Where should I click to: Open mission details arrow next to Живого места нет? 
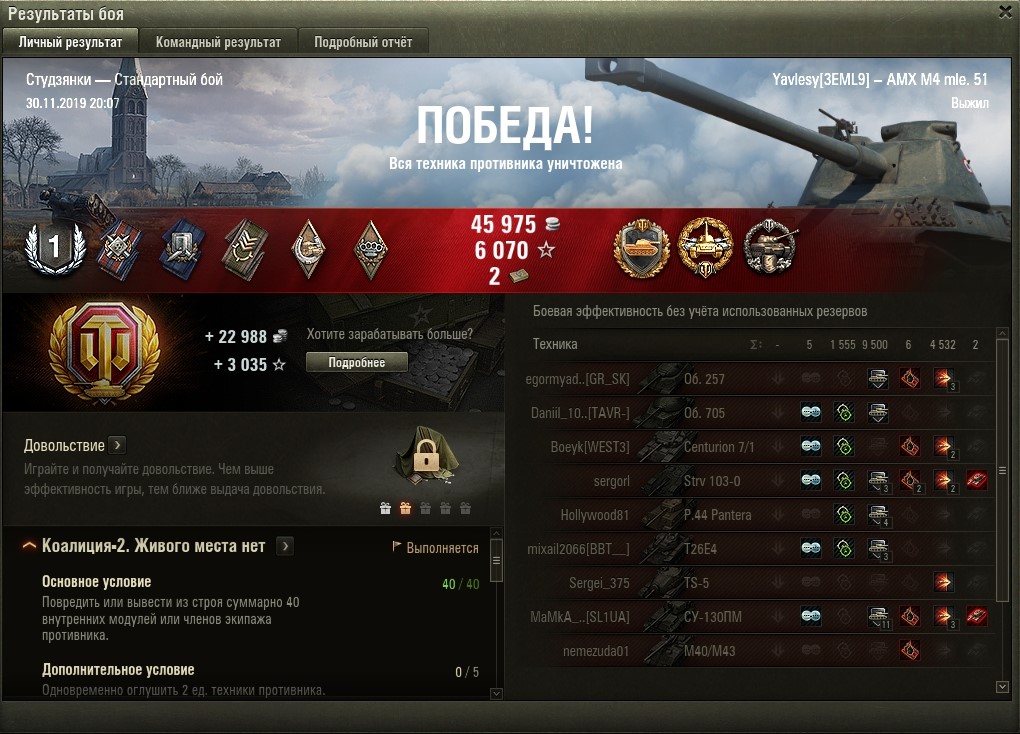coord(285,546)
